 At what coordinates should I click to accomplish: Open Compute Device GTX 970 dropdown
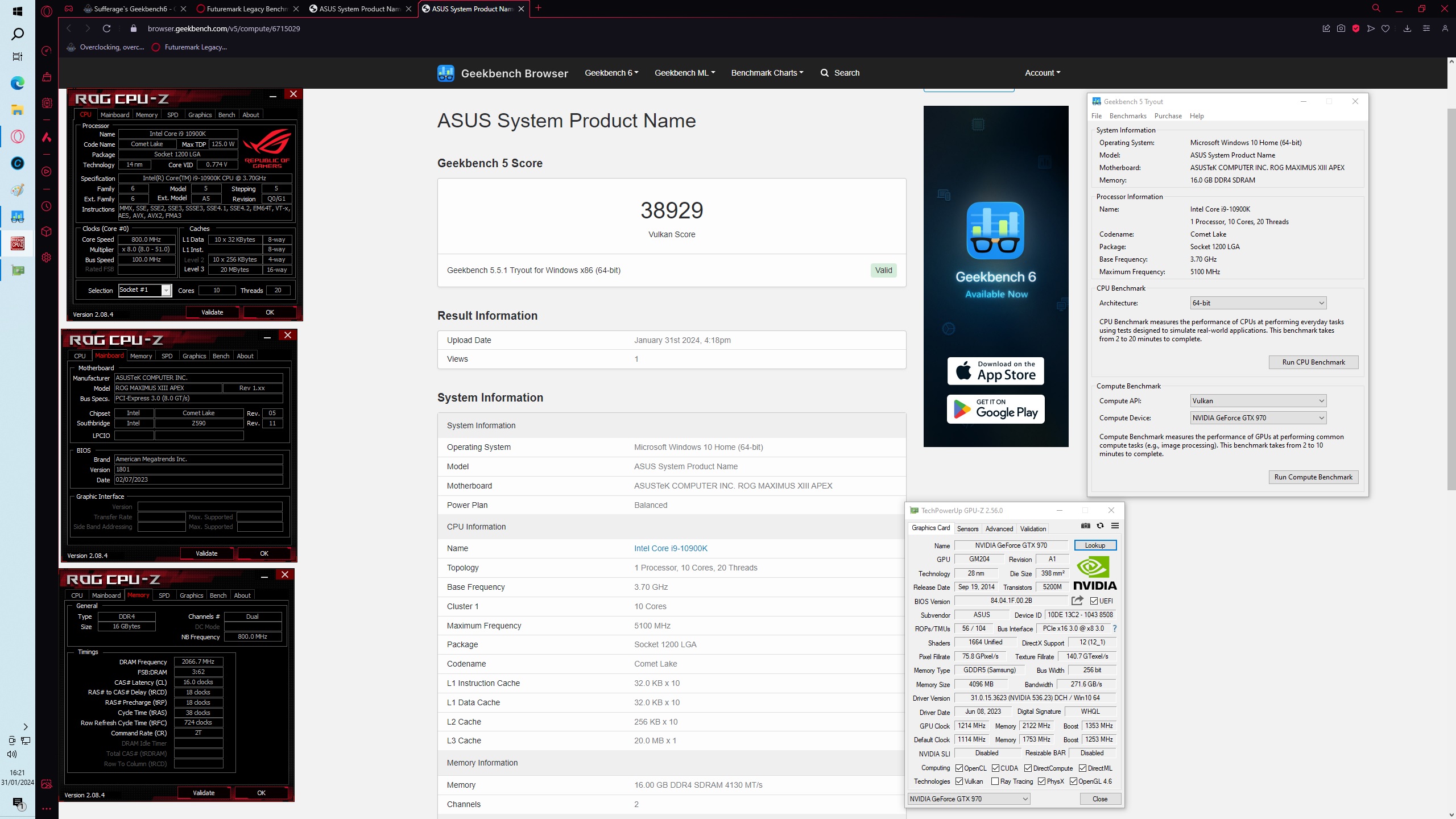[x=1258, y=418]
